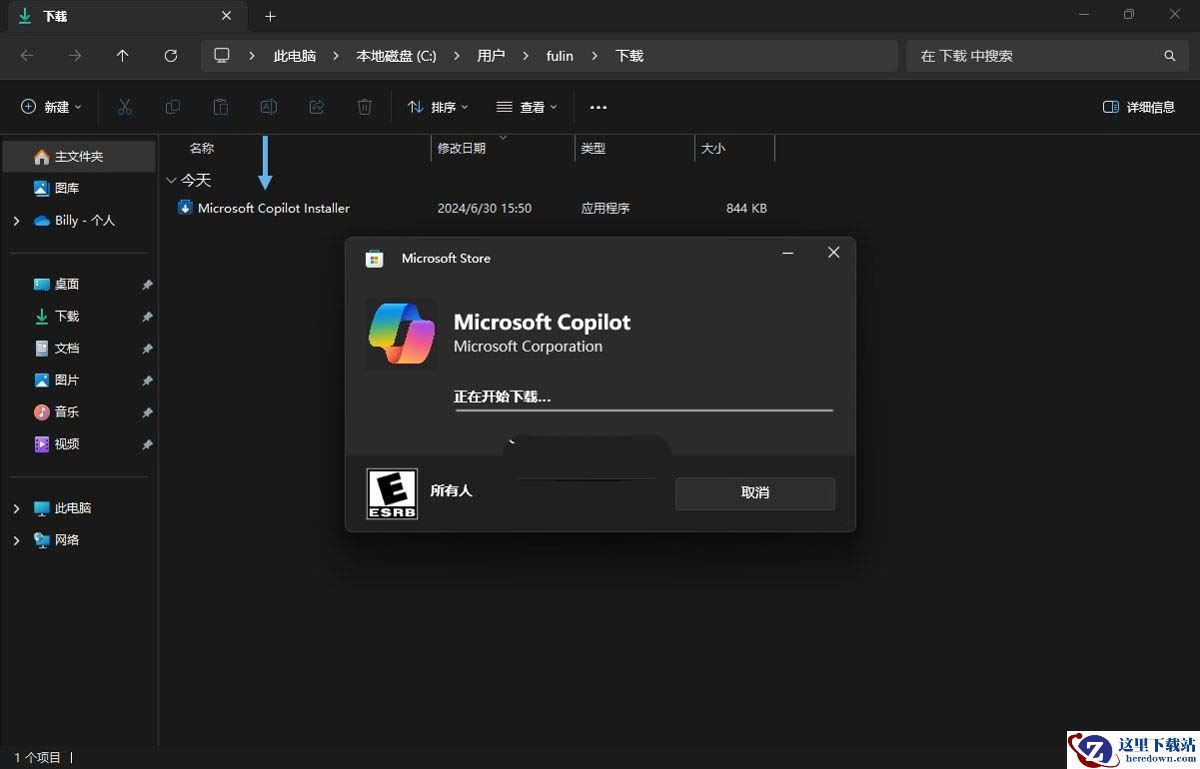The image size is (1200, 769).
Task: Click the Paste clipboard icon
Action: point(221,107)
